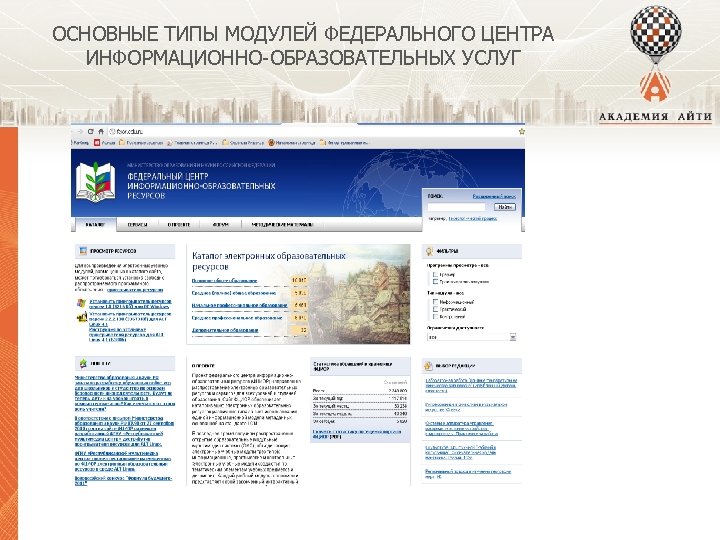Click the Новости panel icon
Screen dimensions: 720x540
(x=83, y=364)
